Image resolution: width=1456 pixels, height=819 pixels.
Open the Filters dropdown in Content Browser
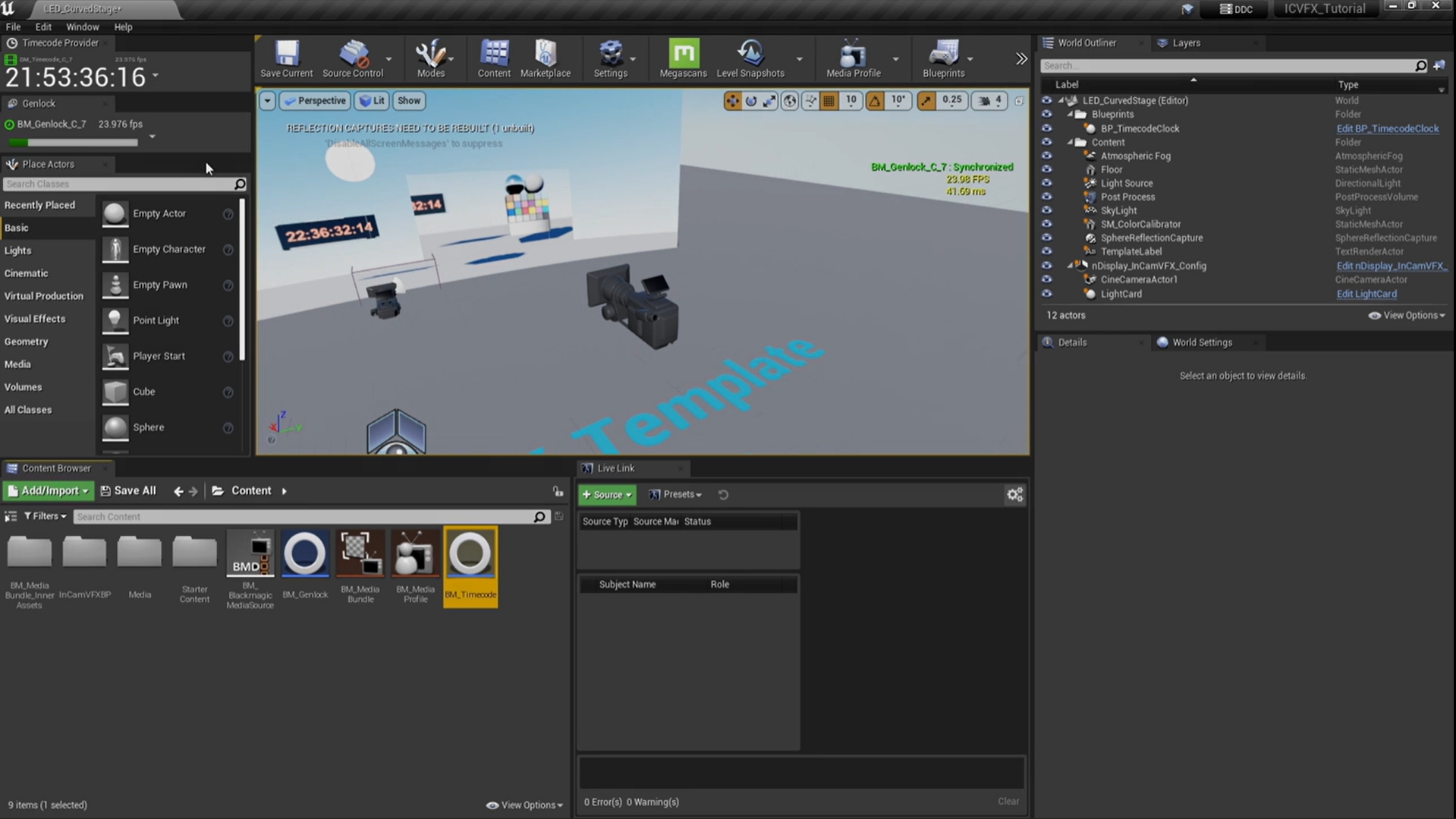(45, 516)
